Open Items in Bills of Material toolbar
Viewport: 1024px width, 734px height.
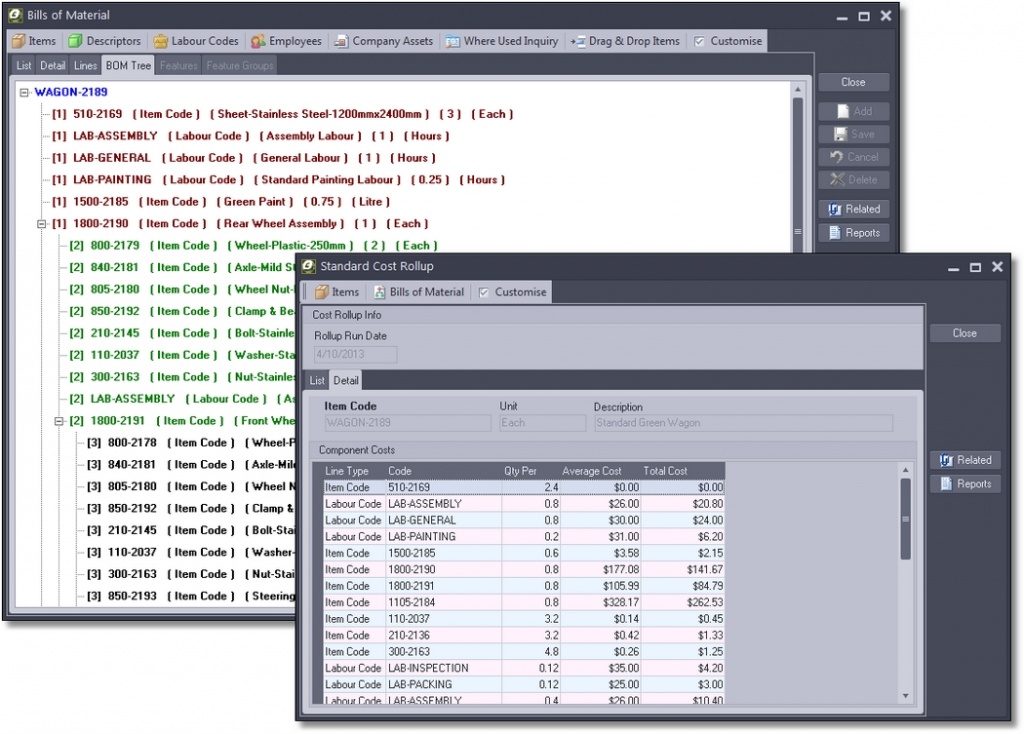[33, 41]
